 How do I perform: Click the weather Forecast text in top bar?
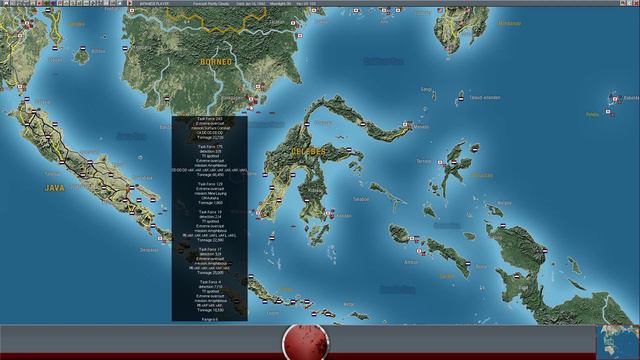(x=211, y=3)
